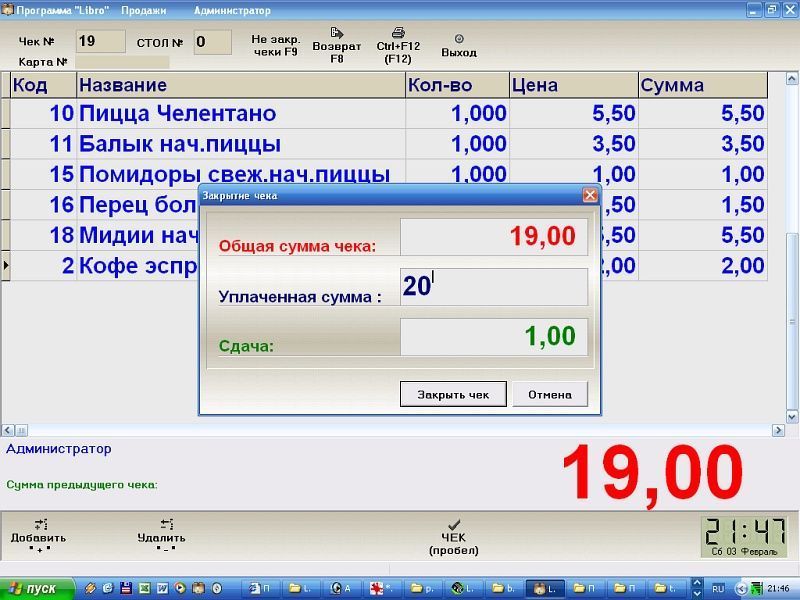Click into the Уплаченная сумма input field
This screenshot has width=800, height=600.
click(x=493, y=287)
